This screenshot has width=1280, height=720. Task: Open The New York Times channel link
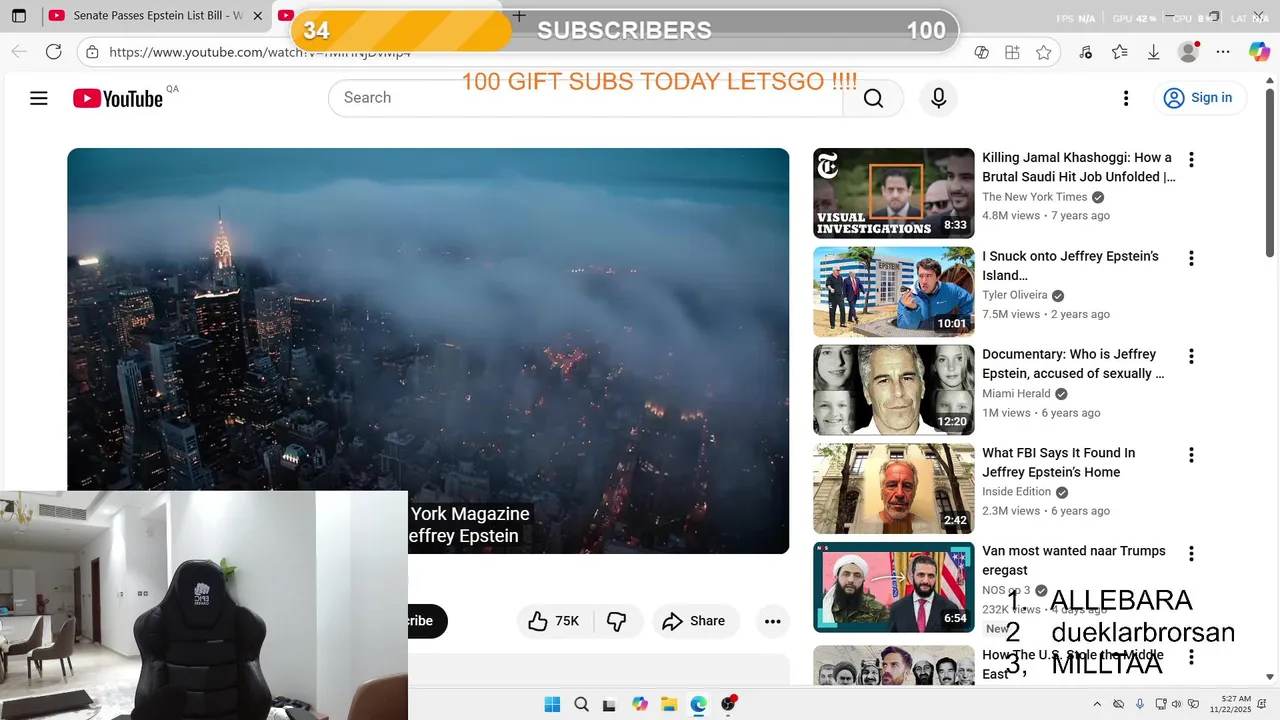(1034, 197)
